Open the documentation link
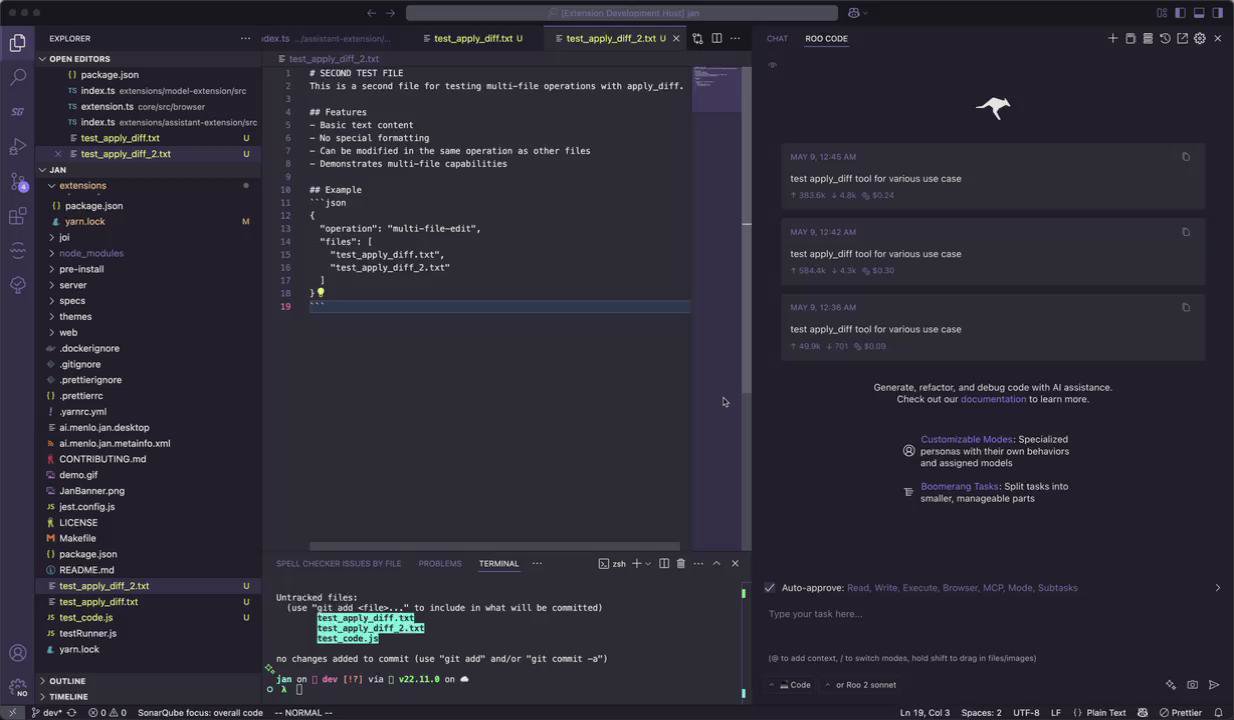 tap(993, 399)
